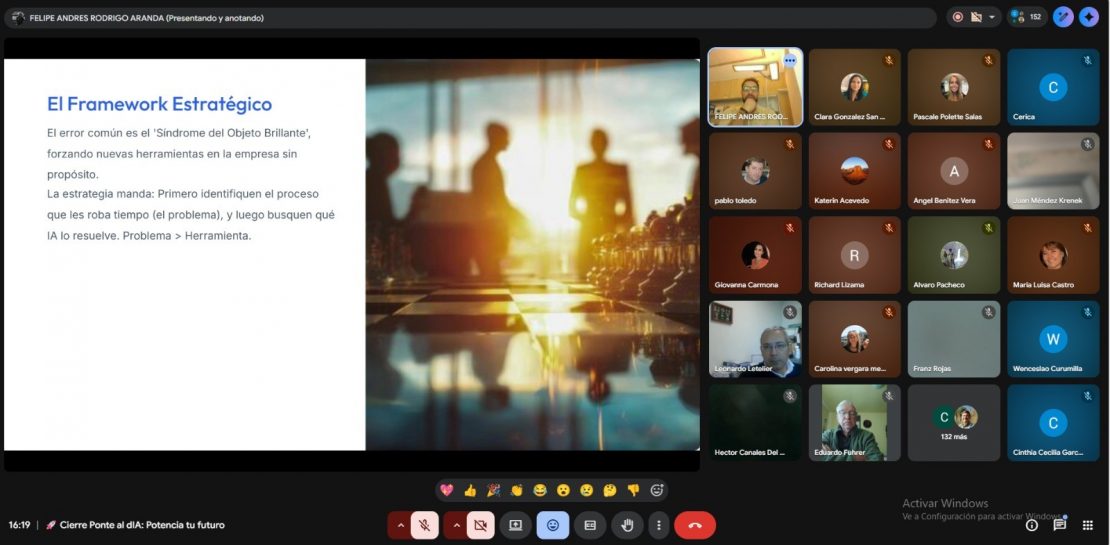Click the pencil annotate icon at top right
This screenshot has height=545, width=1110.
click(x=1063, y=17)
